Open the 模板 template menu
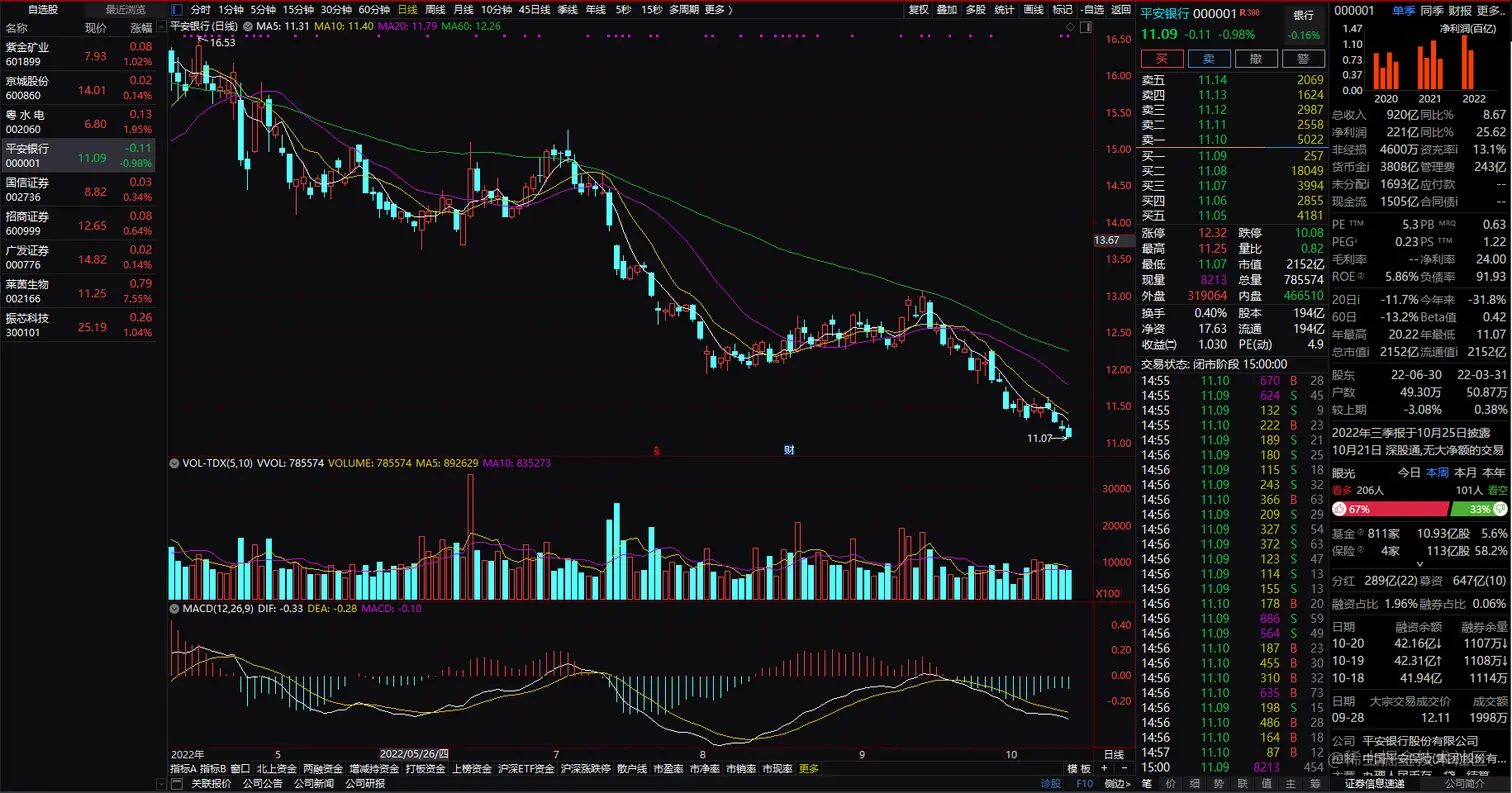 (x=1079, y=769)
